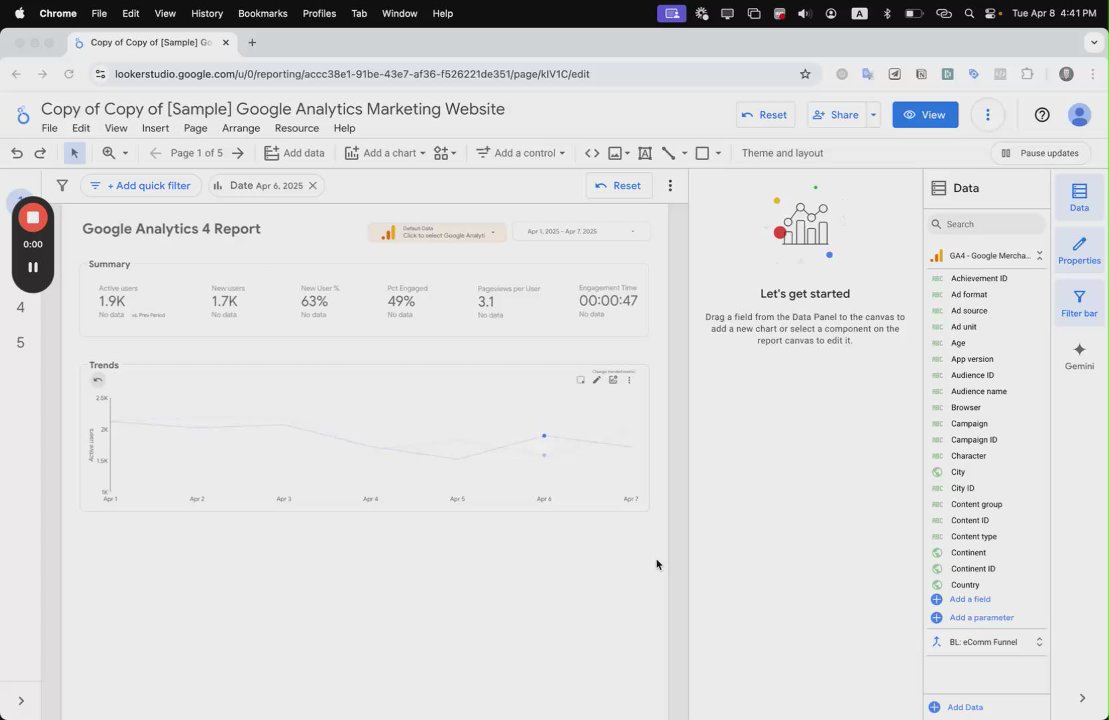Click Add data in the toolbar
The width and height of the screenshot is (1109, 720).
[294, 153]
